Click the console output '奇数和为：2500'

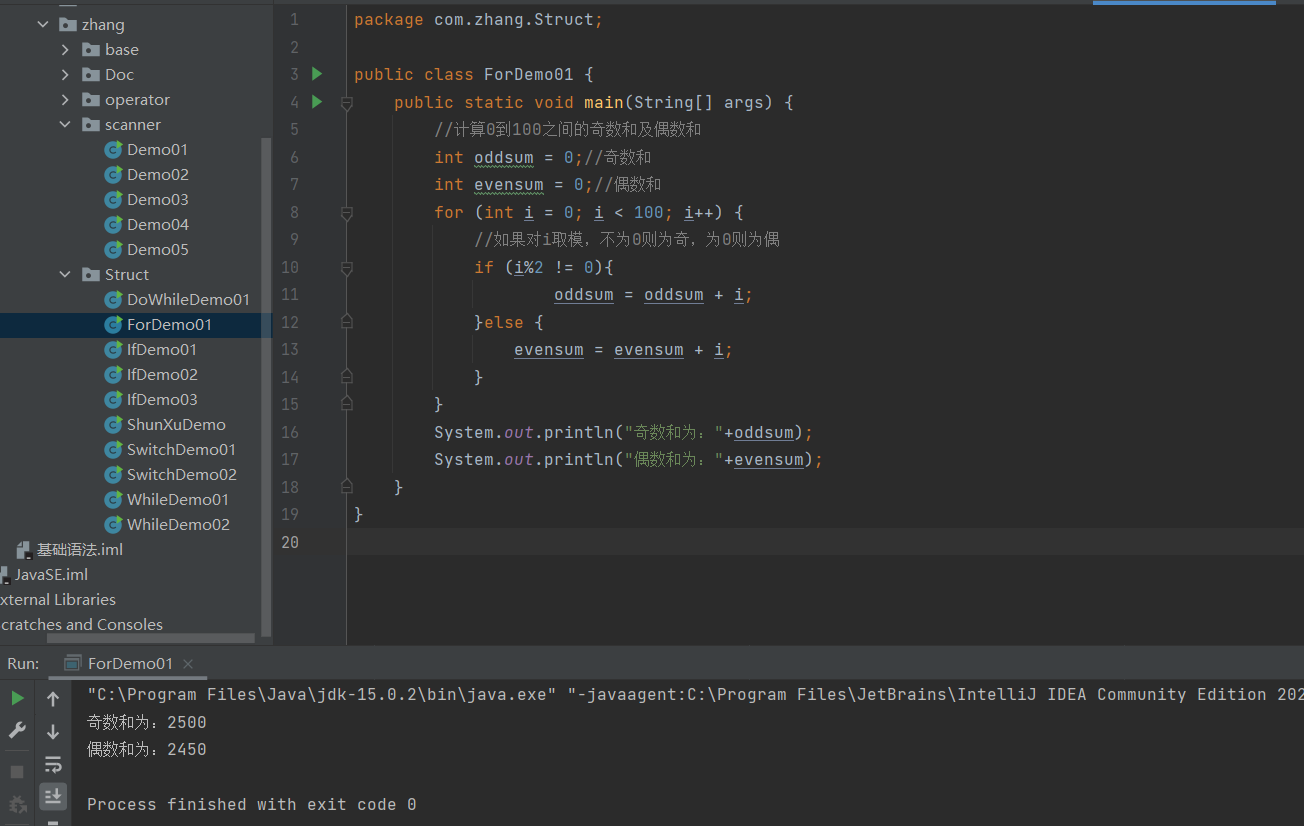click(x=147, y=722)
